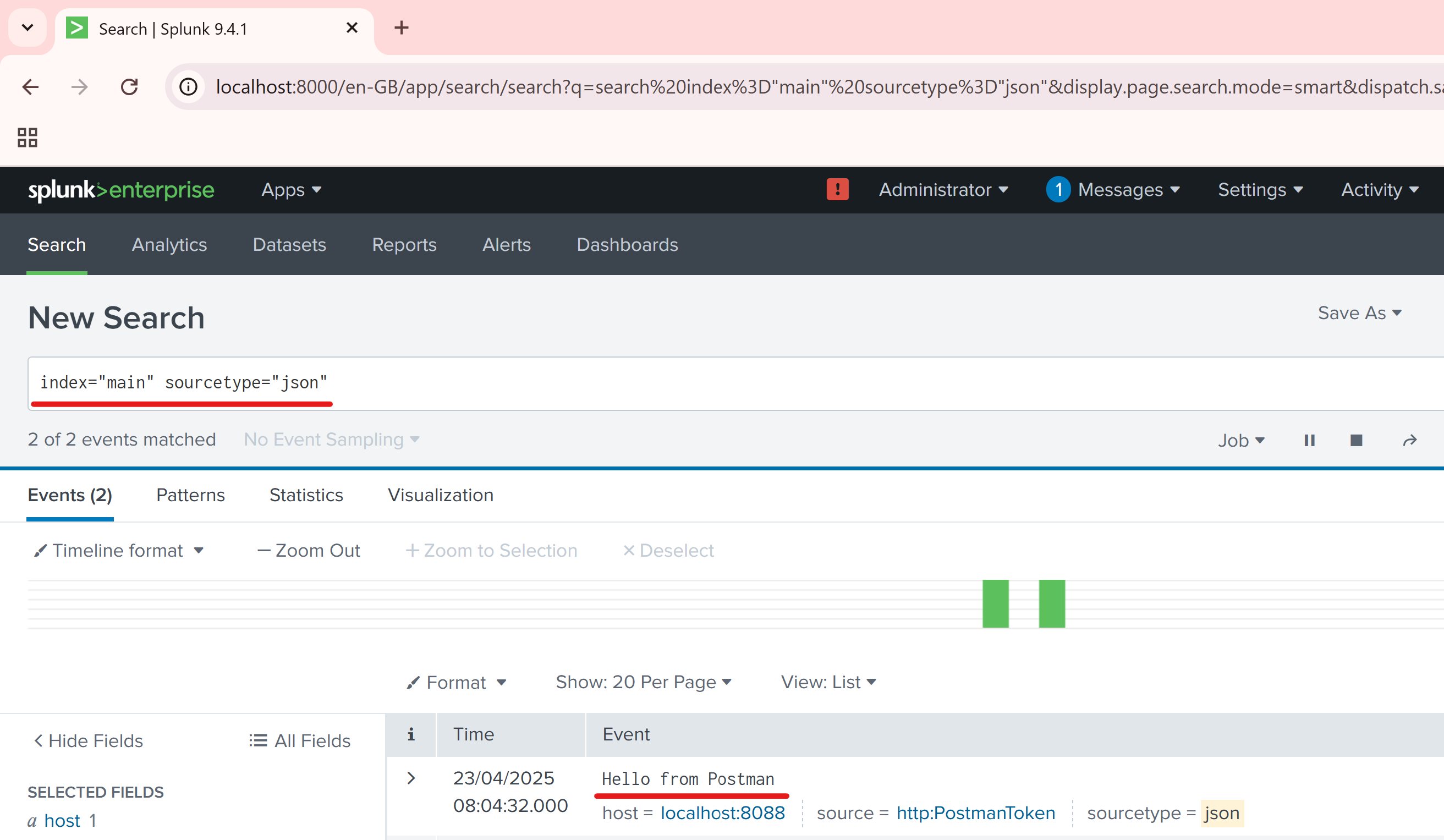Viewport: 1444px width, 840px height.
Task: Pause the running search job
Action: (x=1309, y=440)
